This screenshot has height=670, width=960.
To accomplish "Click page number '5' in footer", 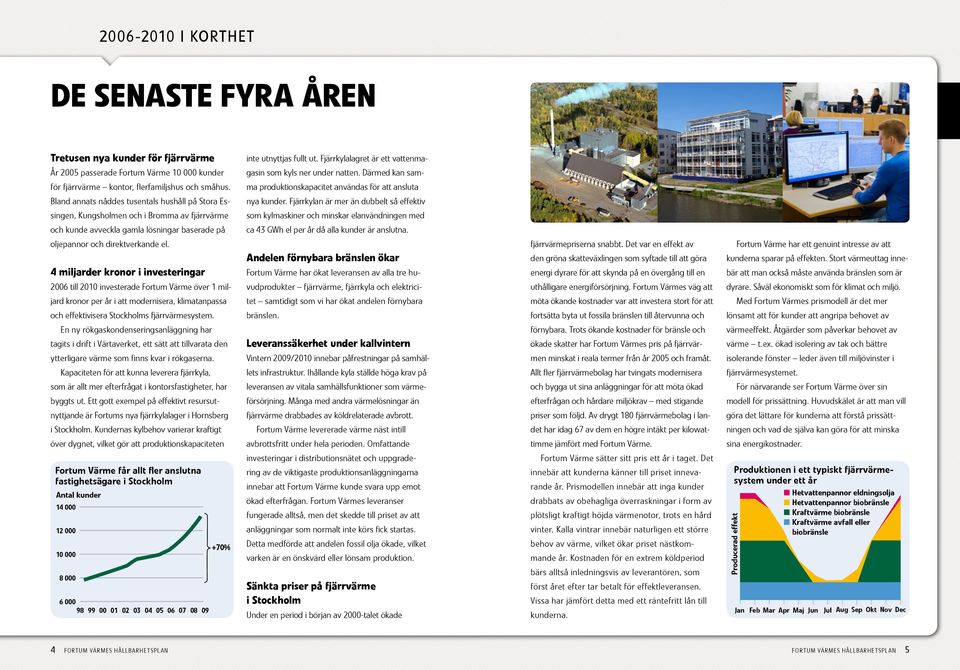I will 907,650.
